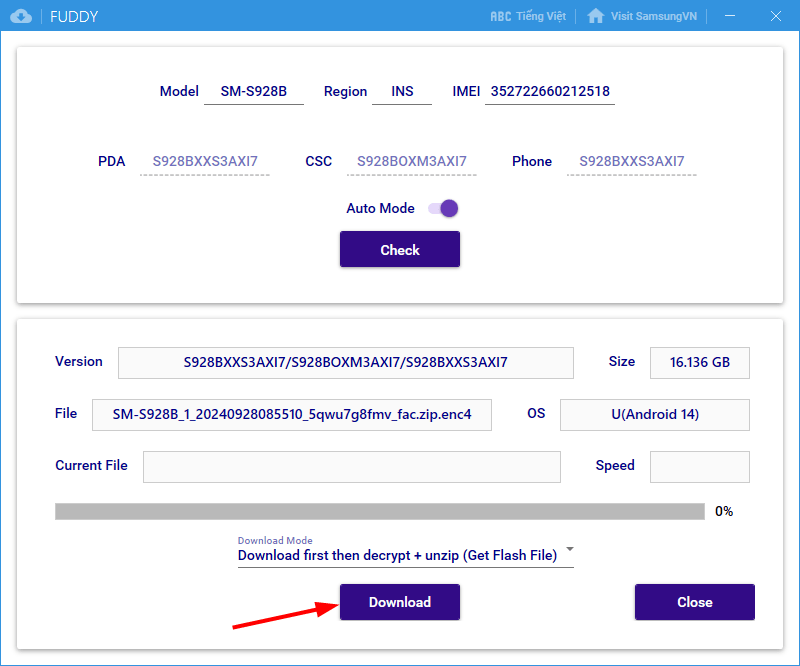This screenshot has width=800, height=666.
Task: Expand the Download Mode dropdown arrow
Action: pos(569,549)
